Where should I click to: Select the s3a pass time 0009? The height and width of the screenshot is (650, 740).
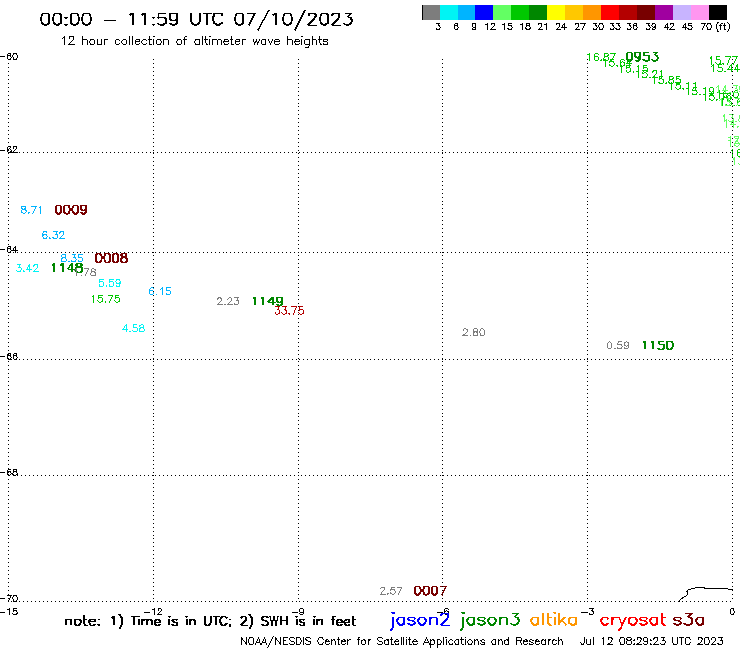[x=71, y=210]
